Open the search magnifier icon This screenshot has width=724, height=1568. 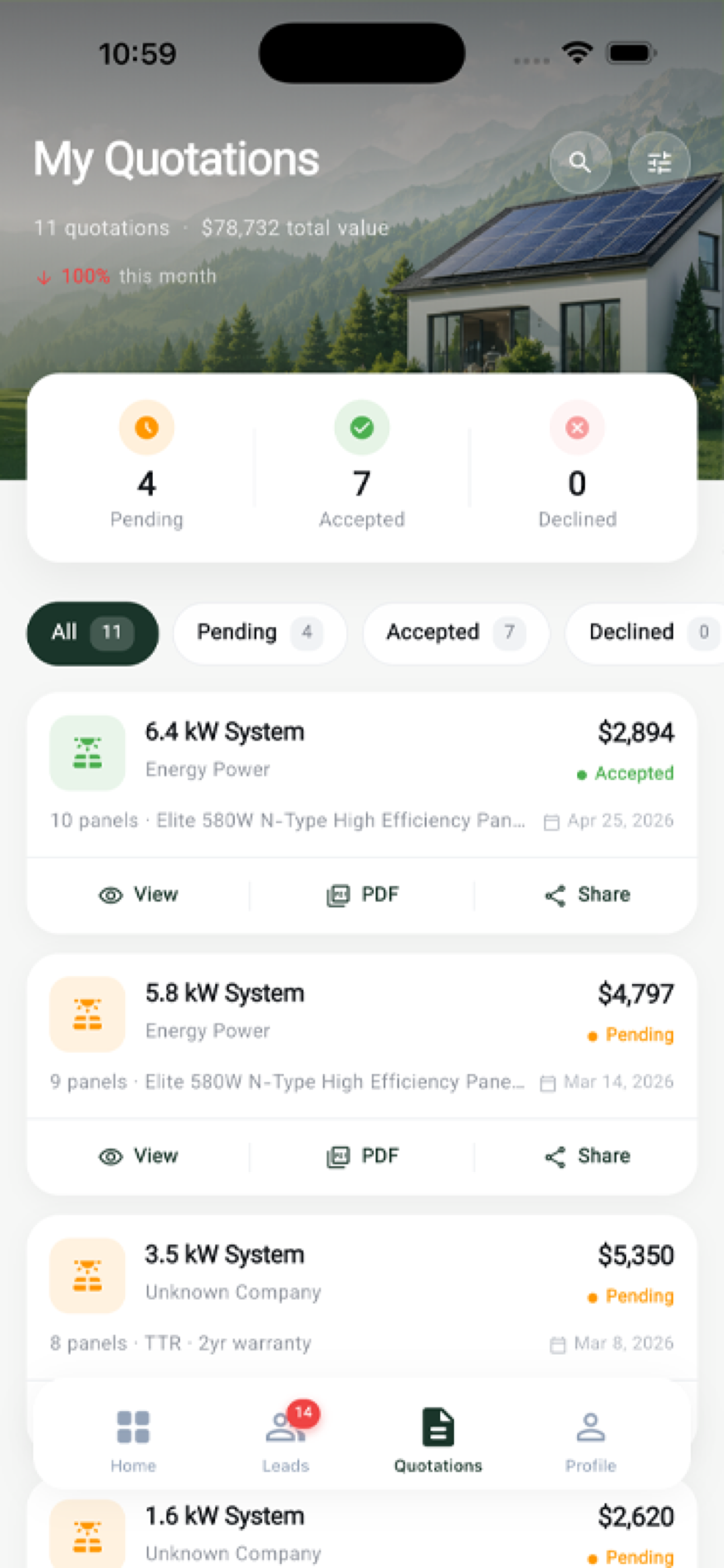(580, 163)
